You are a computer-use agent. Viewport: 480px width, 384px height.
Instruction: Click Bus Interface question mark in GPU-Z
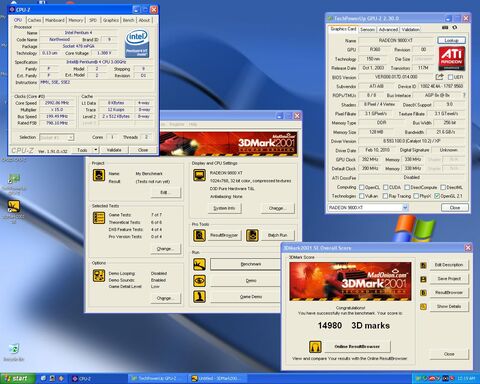(464, 95)
